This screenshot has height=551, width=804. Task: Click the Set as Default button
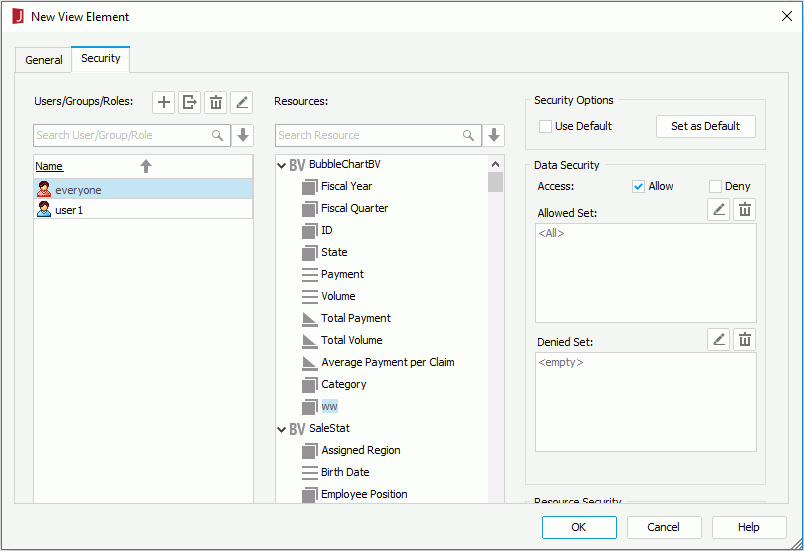(x=706, y=126)
